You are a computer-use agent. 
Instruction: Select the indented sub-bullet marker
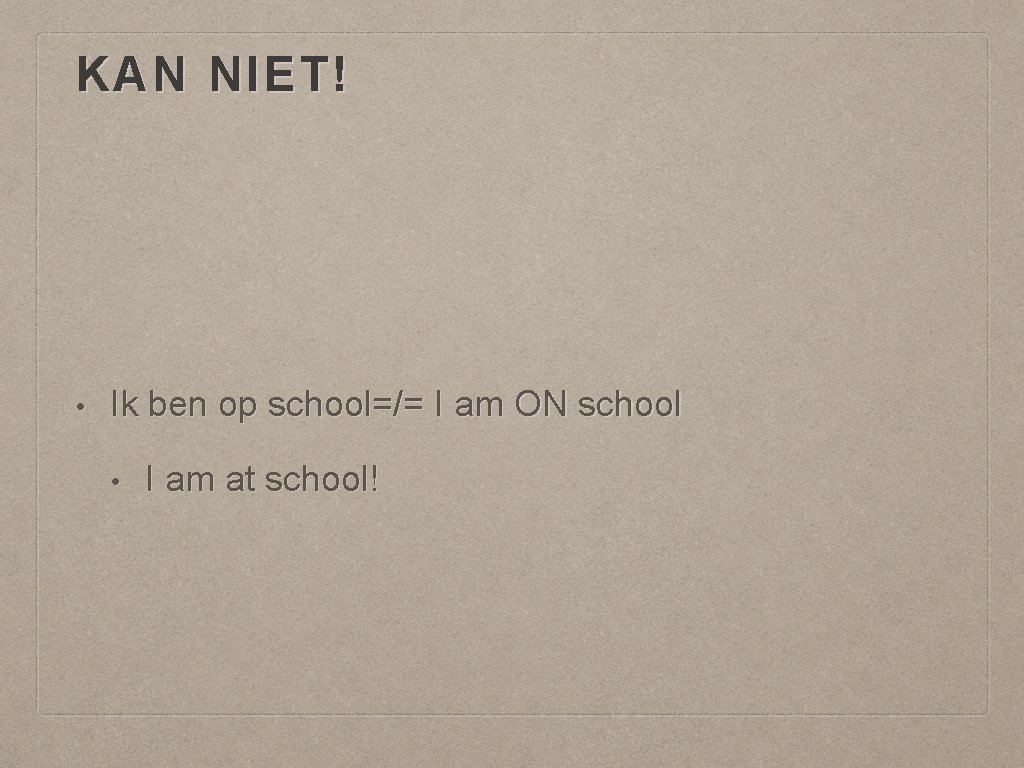pos(115,480)
